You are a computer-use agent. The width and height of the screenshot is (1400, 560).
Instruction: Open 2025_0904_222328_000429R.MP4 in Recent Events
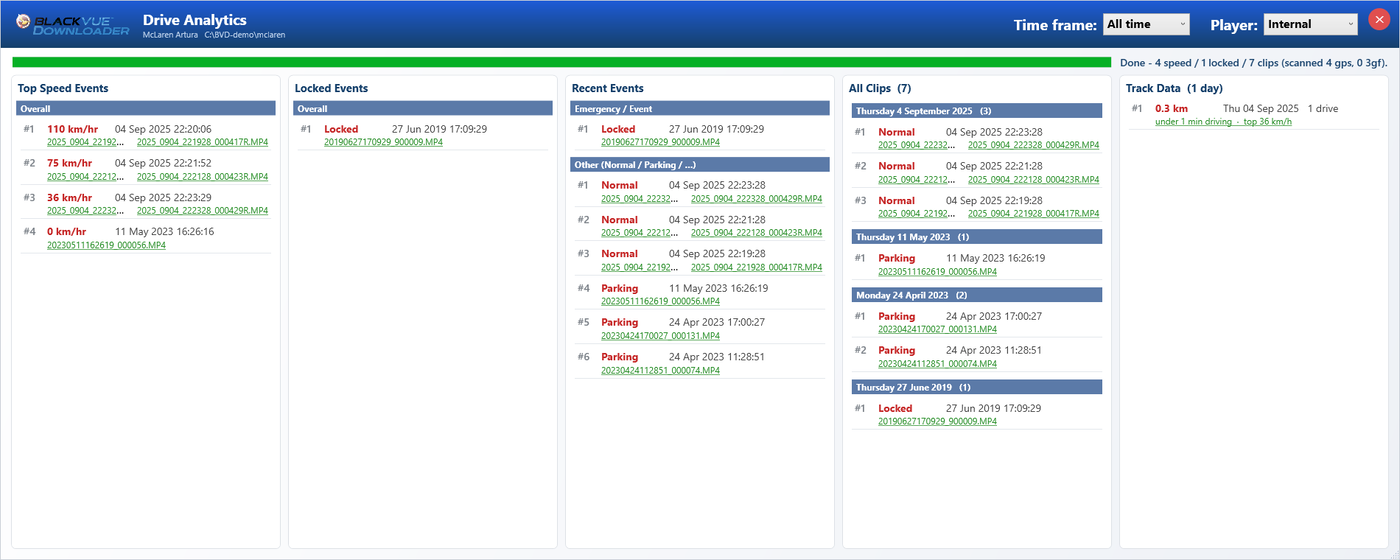pyautogui.click(x=756, y=198)
